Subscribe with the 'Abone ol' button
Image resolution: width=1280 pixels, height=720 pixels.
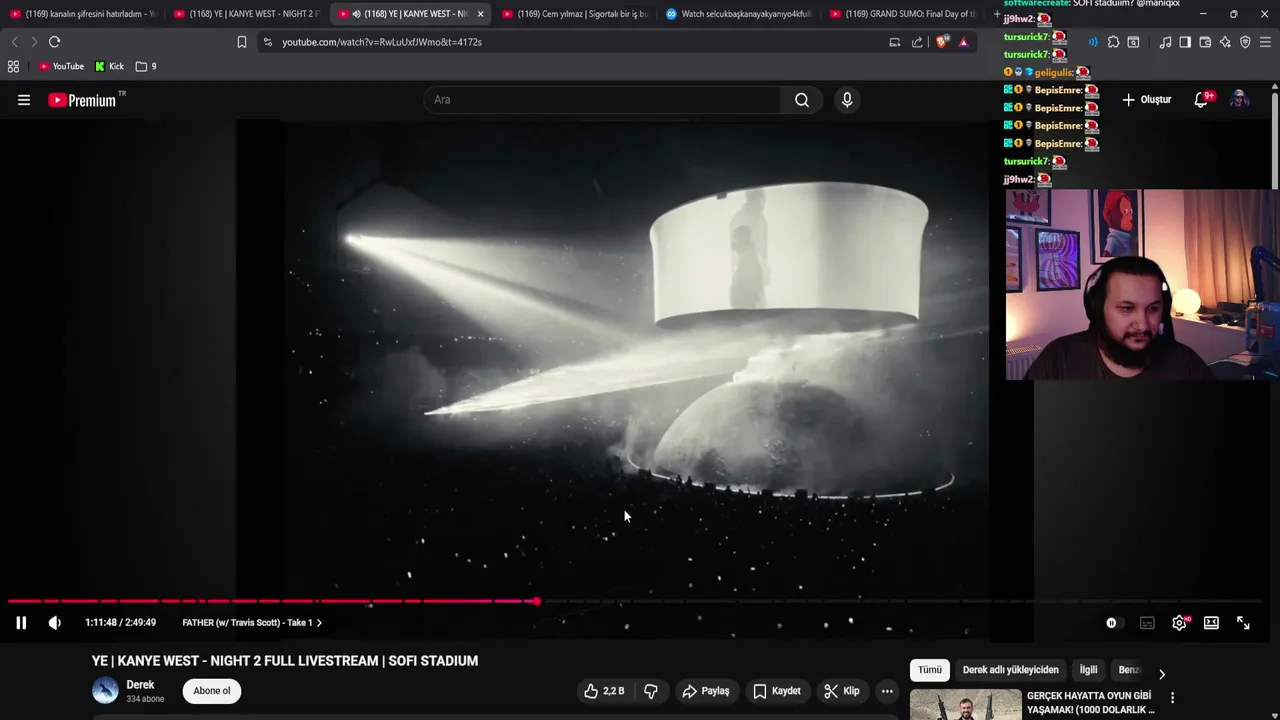212,691
